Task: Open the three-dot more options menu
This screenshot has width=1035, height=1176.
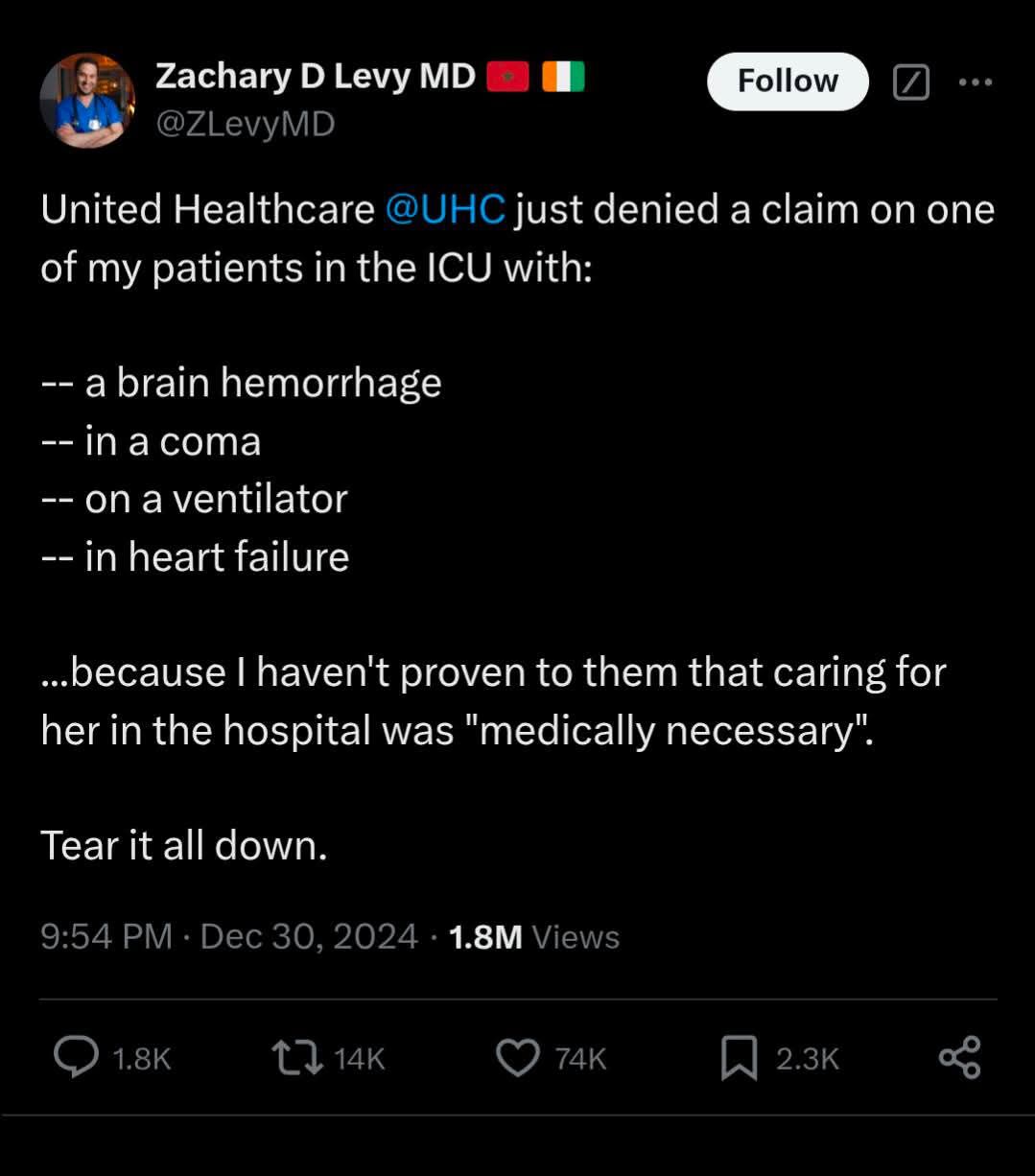Action: tap(976, 82)
